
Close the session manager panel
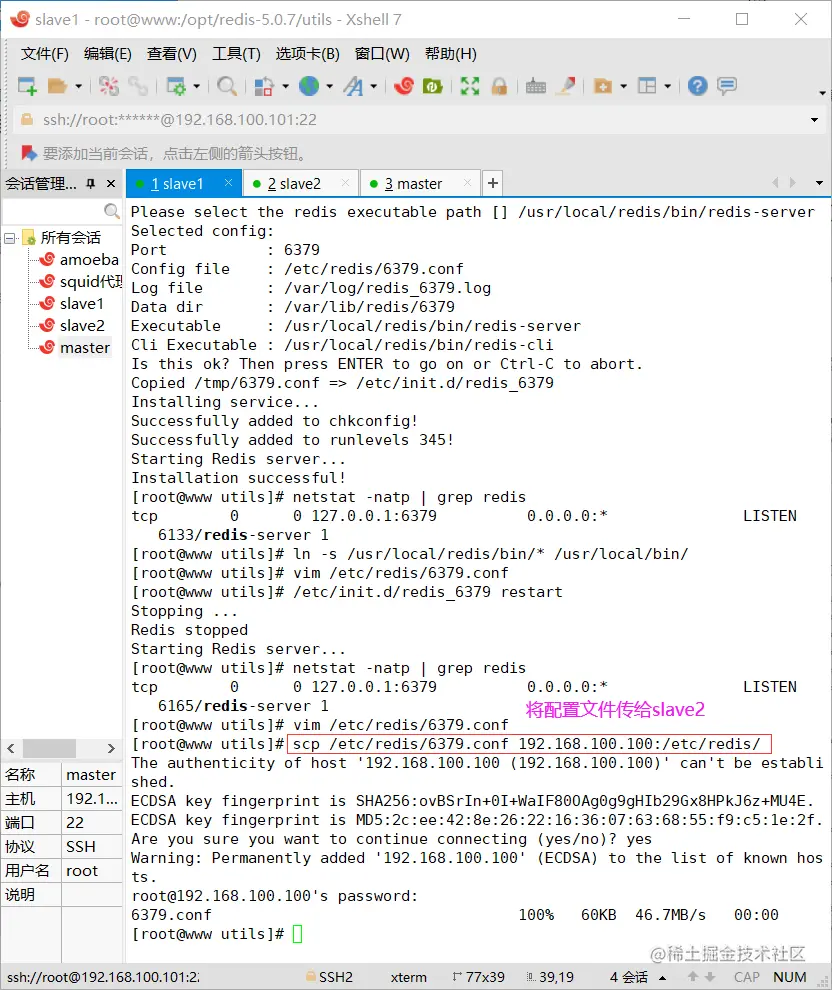tap(111, 184)
